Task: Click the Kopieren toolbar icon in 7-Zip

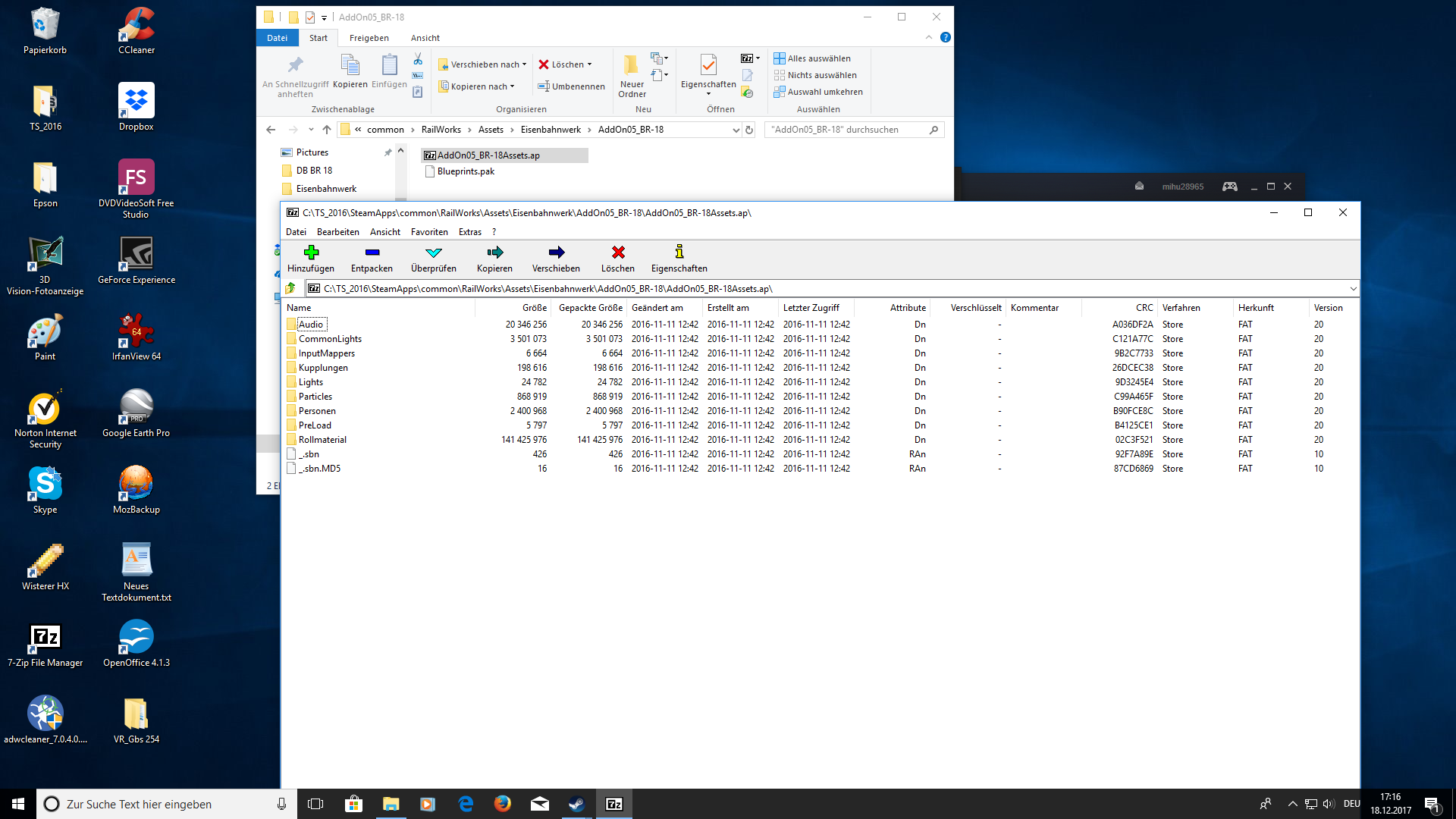Action: pos(494,253)
